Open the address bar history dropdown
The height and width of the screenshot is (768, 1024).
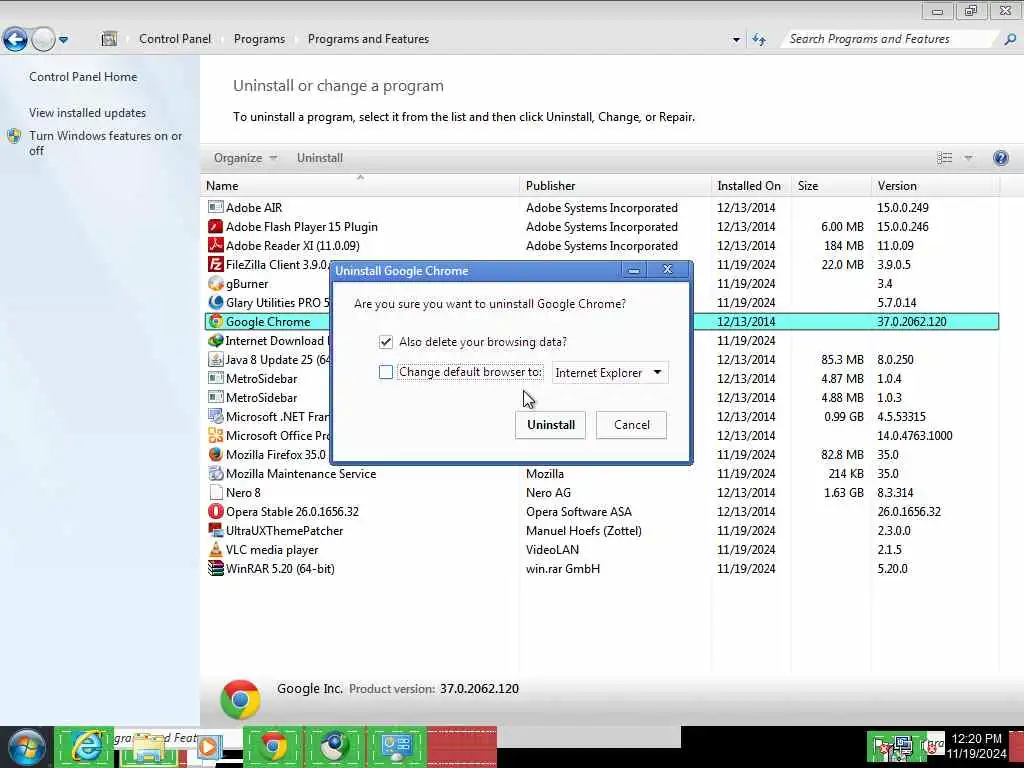coord(736,39)
